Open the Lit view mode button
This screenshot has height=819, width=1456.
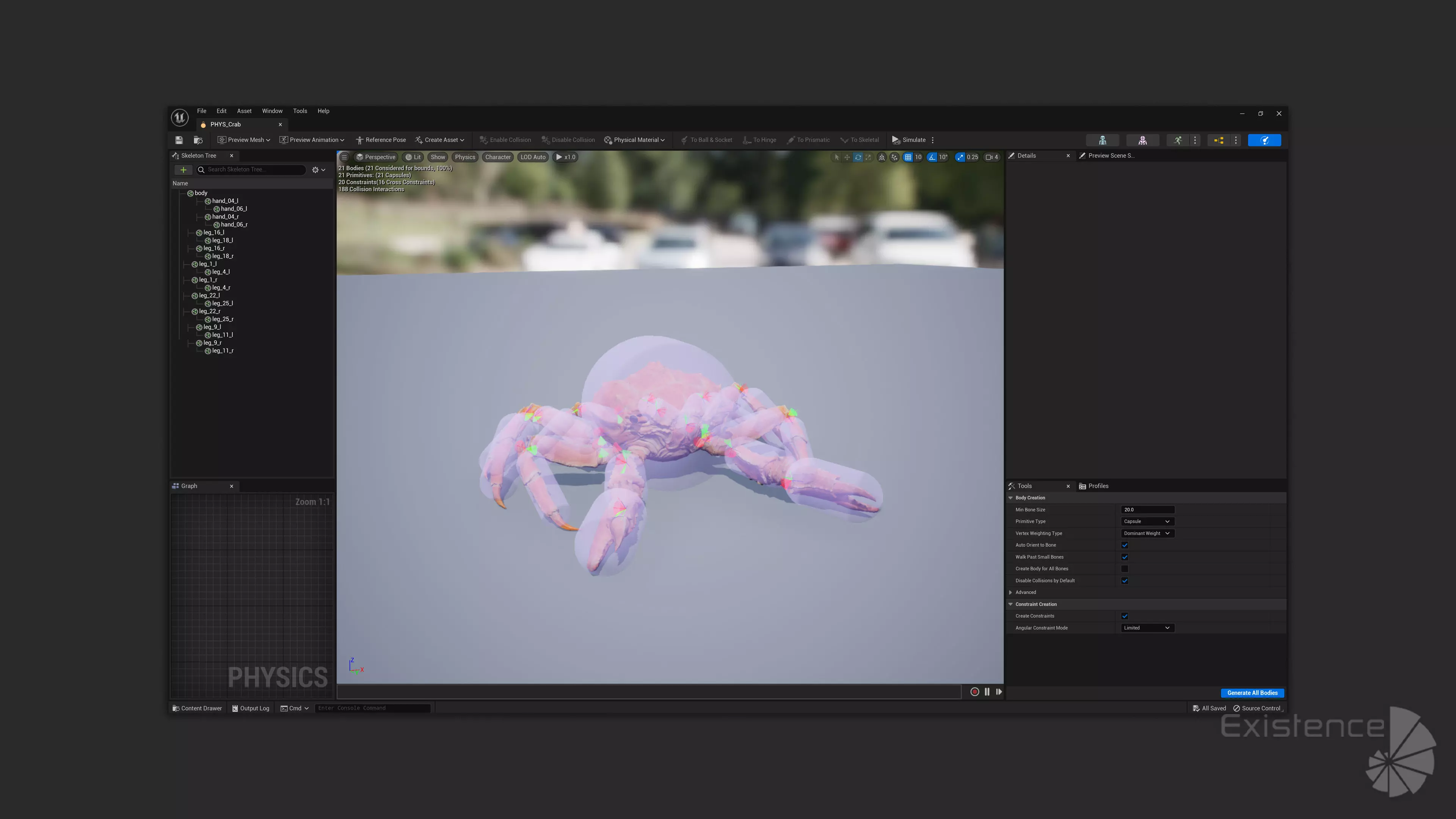click(413, 157)
